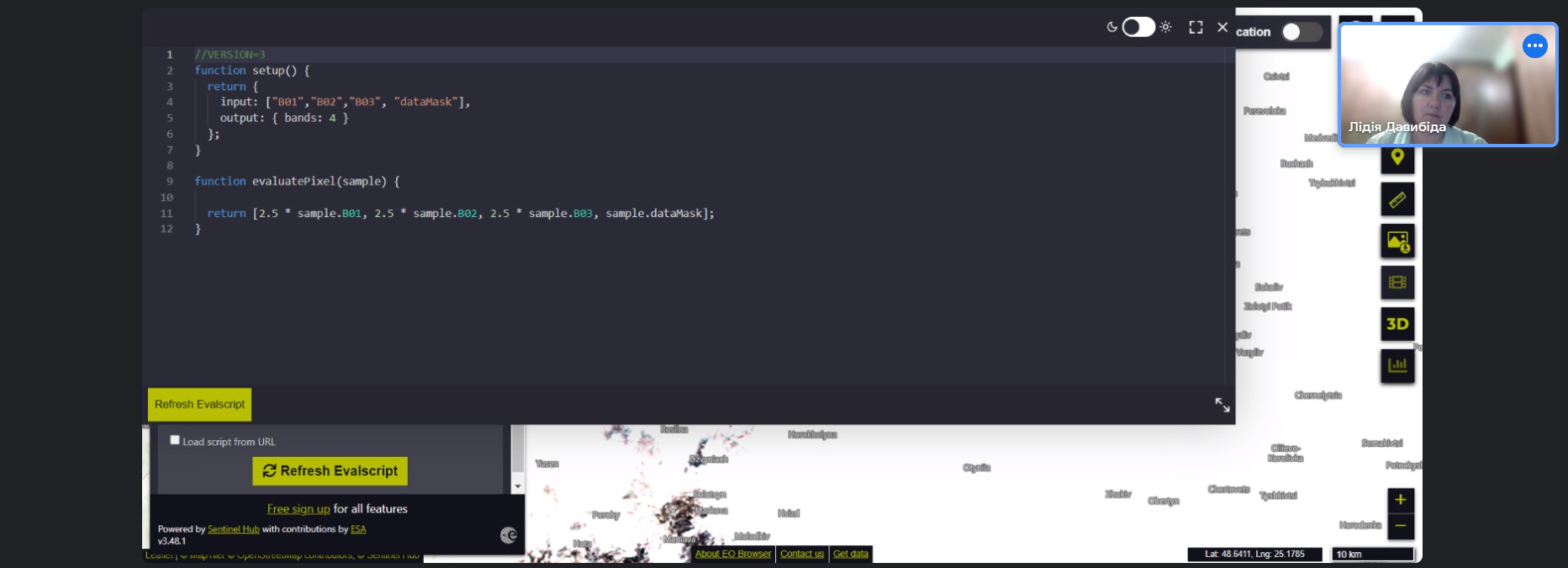
Task: Click the fullscreen icon in code editor
Action: tap(1196, 28)
